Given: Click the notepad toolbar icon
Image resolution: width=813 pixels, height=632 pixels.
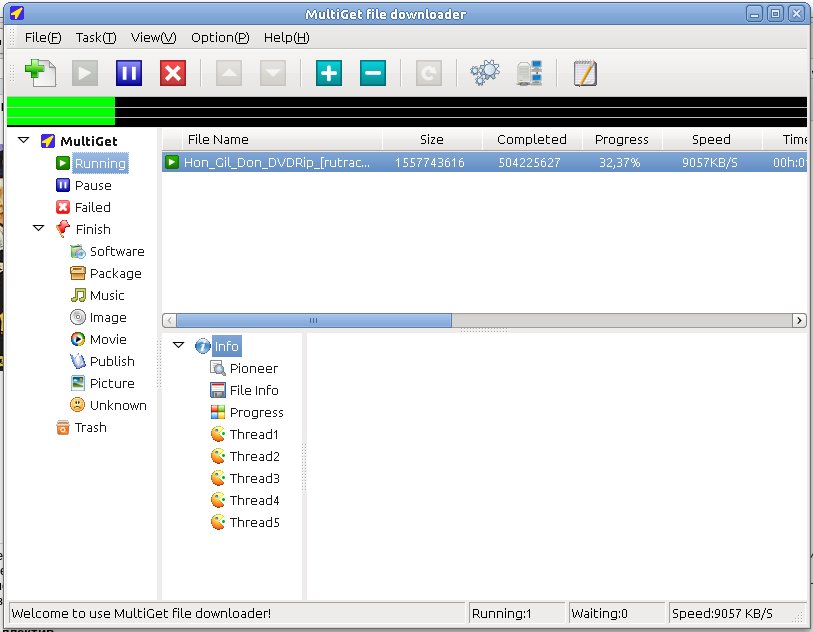Looking at the screenshot, I should click(x=585, y=73).
